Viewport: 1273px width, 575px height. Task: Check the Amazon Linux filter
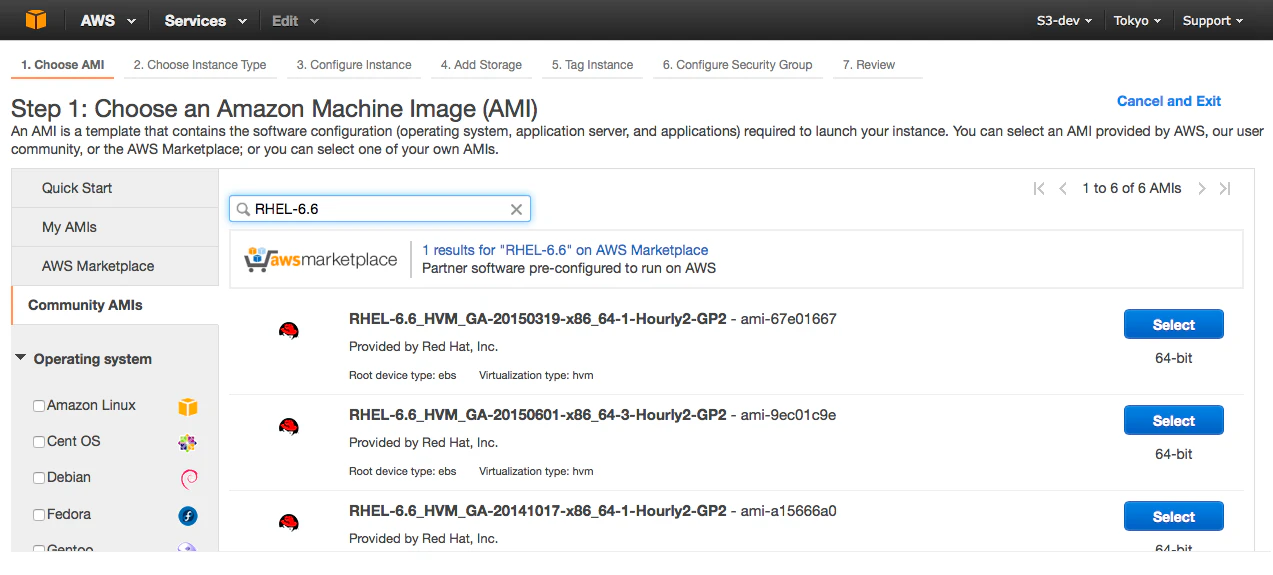coord(39,406)
